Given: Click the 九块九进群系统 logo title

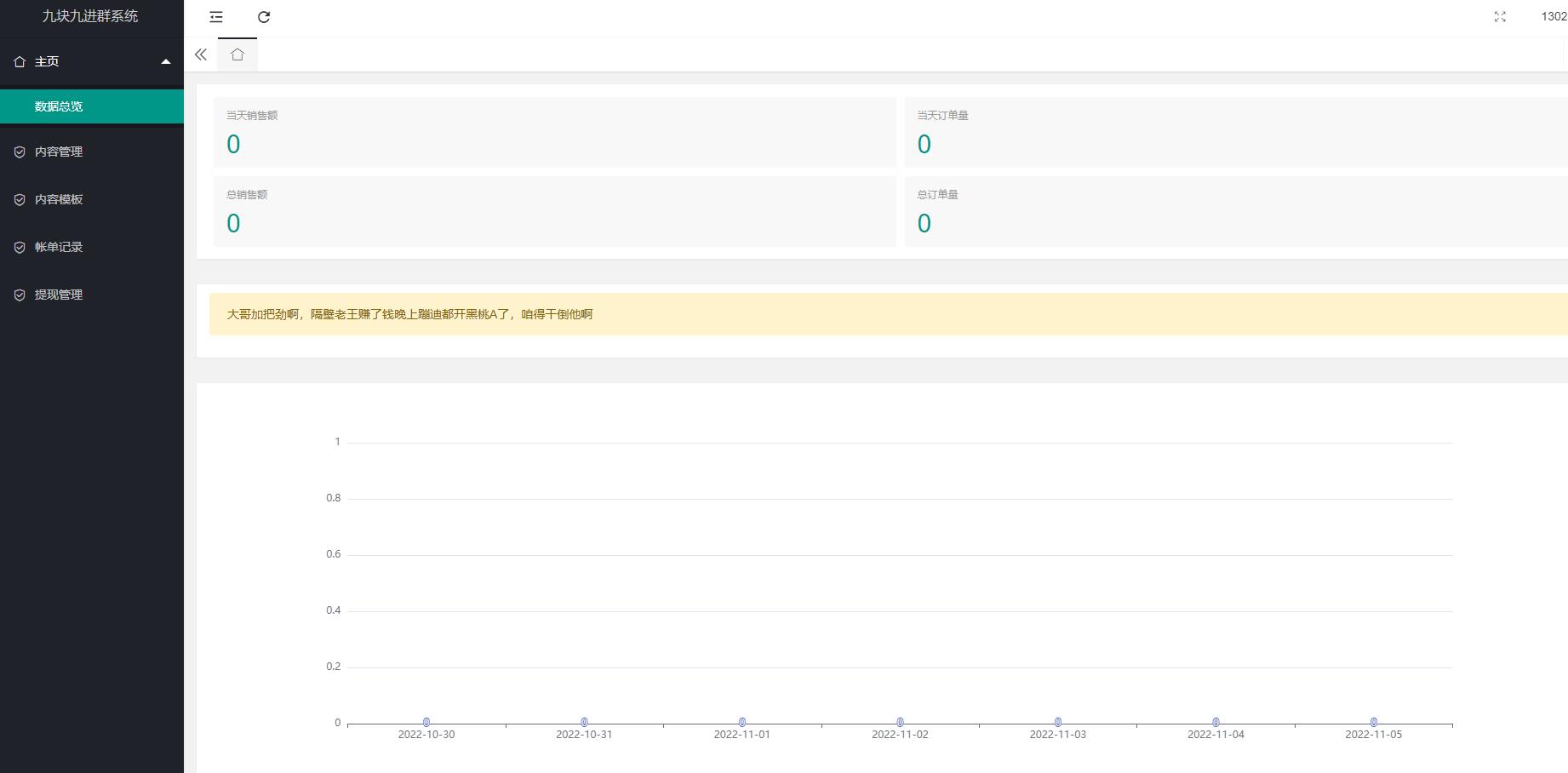Looking at the screenshot, I should click(x=90, y=16).
